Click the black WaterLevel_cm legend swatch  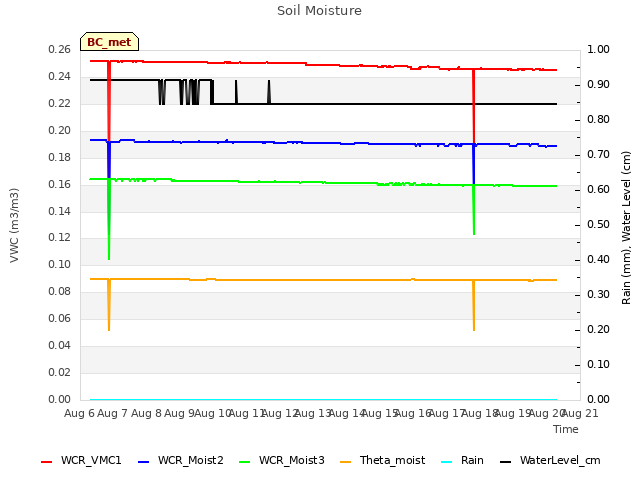506,462
